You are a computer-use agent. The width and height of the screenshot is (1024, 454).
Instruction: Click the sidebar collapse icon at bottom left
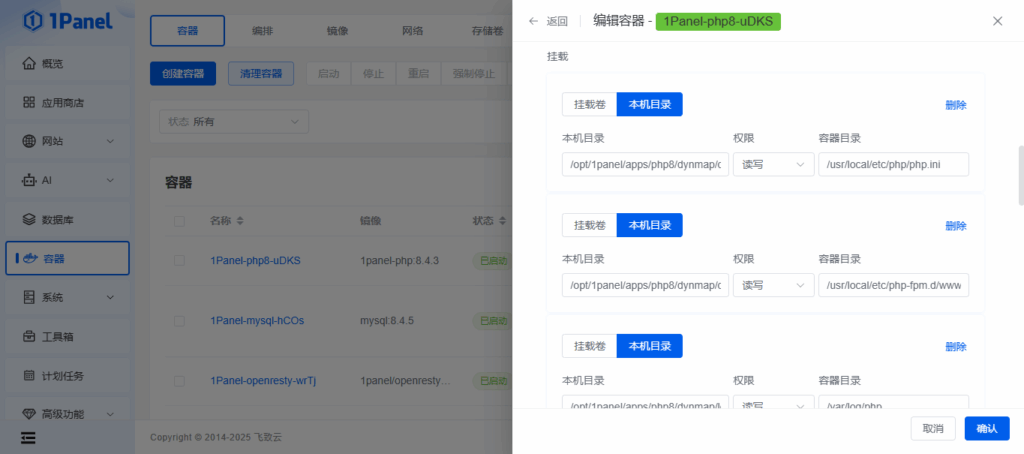pos(28,437)
